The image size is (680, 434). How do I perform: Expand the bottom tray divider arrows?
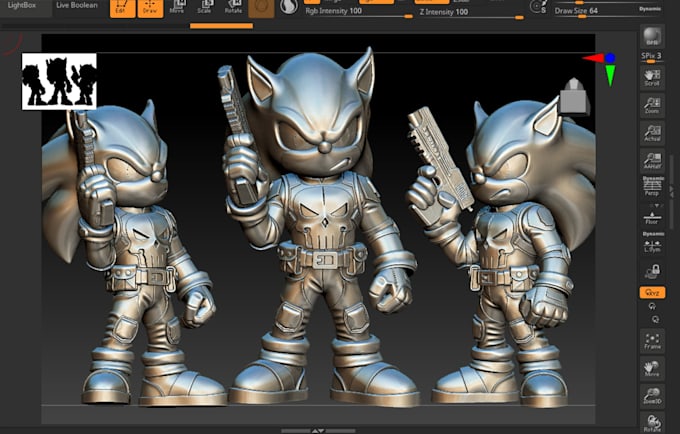pyautogui.click(x=318, y=431)
